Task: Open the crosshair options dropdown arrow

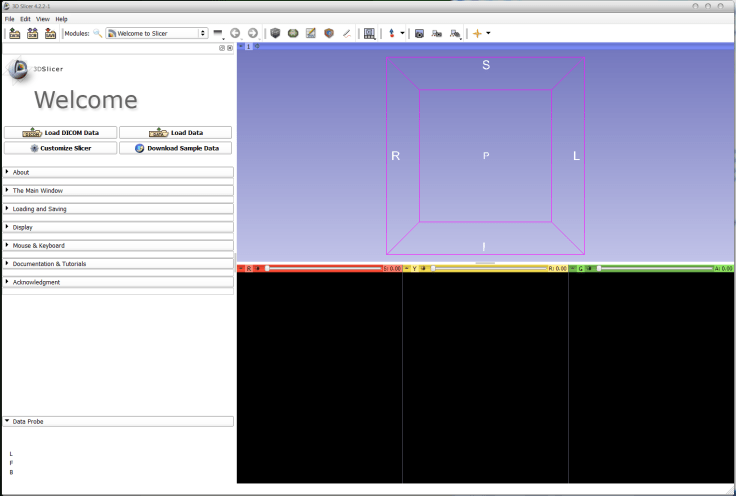Action: tap(488, 33)
